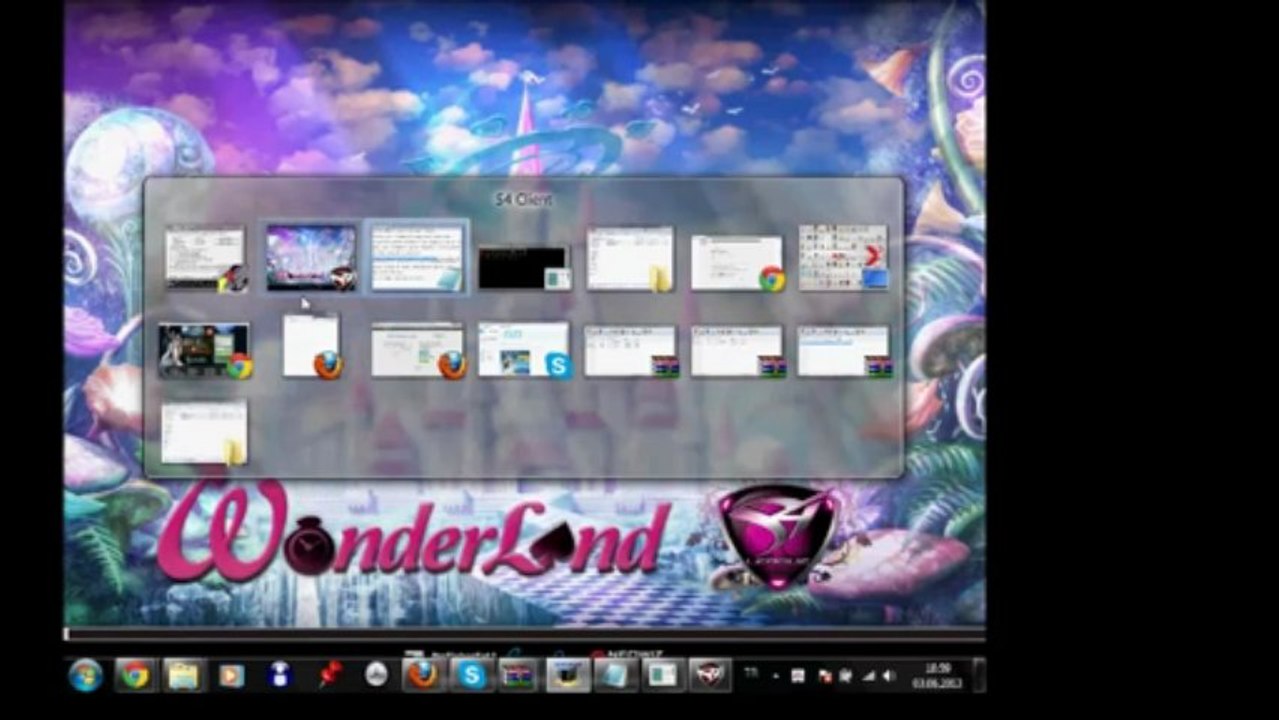
Task: Select the narrow Firefox window thumbnail
Action: [x=312, y=347]
